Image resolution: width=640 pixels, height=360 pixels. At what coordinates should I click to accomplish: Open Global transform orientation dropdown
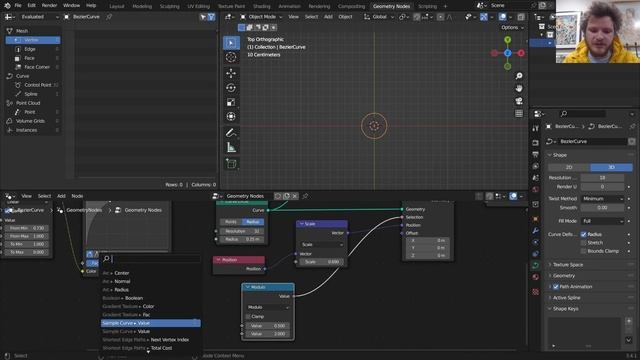(x=379, y=17)
